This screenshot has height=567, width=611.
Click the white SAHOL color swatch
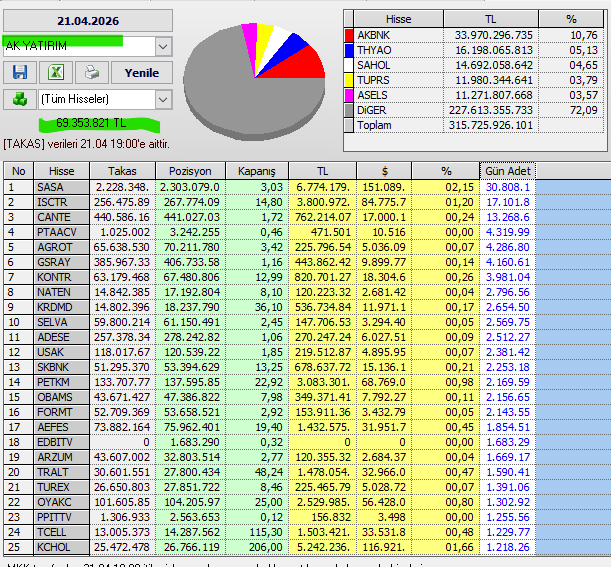pyautogui.click(x=349, y=65)
